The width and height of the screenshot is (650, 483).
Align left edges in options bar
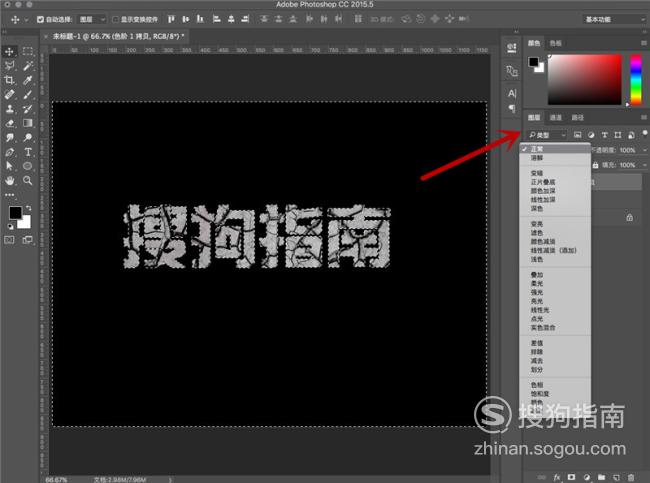click(x=216, y=19)
